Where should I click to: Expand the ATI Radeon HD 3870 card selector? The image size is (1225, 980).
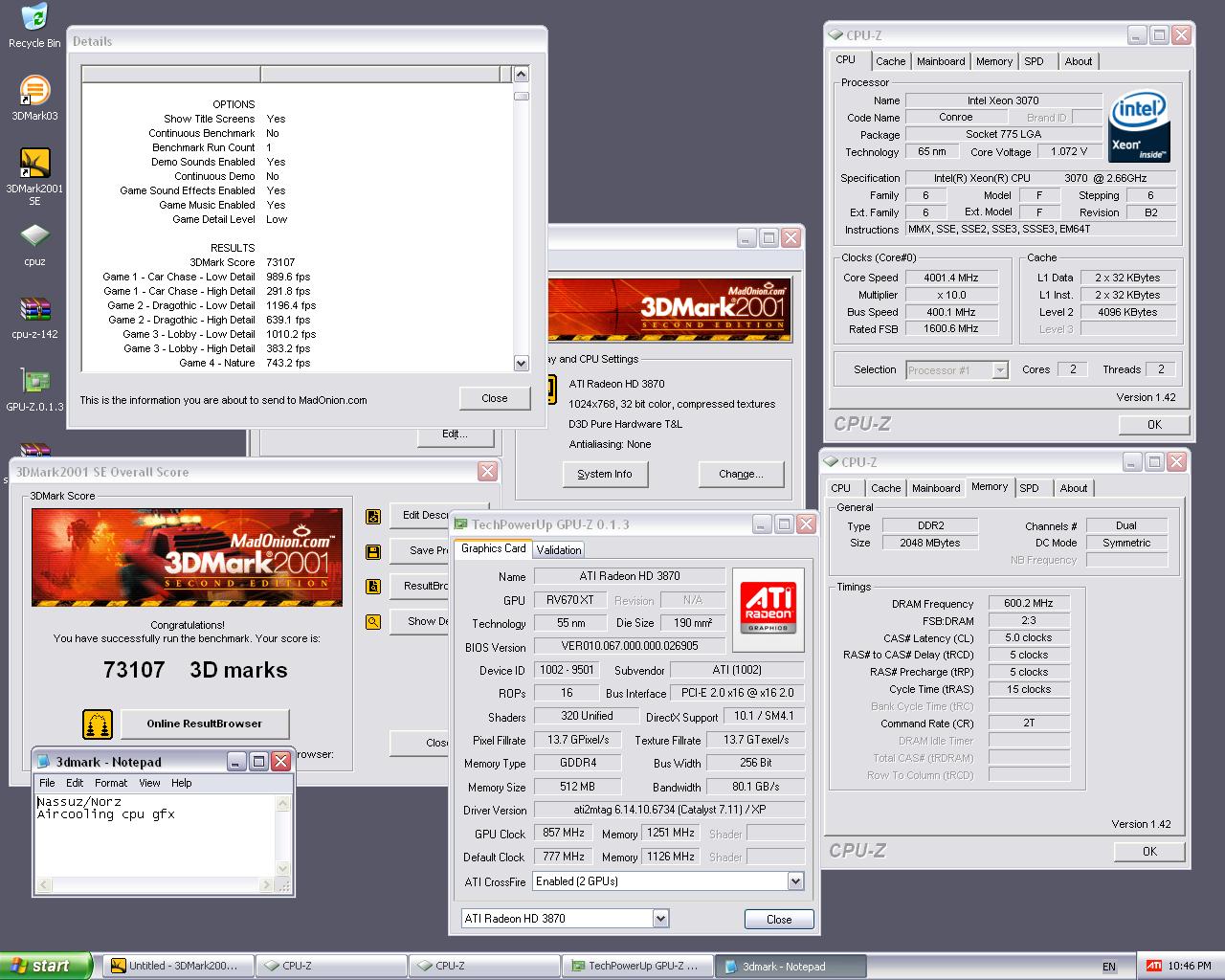click(660, 919)
